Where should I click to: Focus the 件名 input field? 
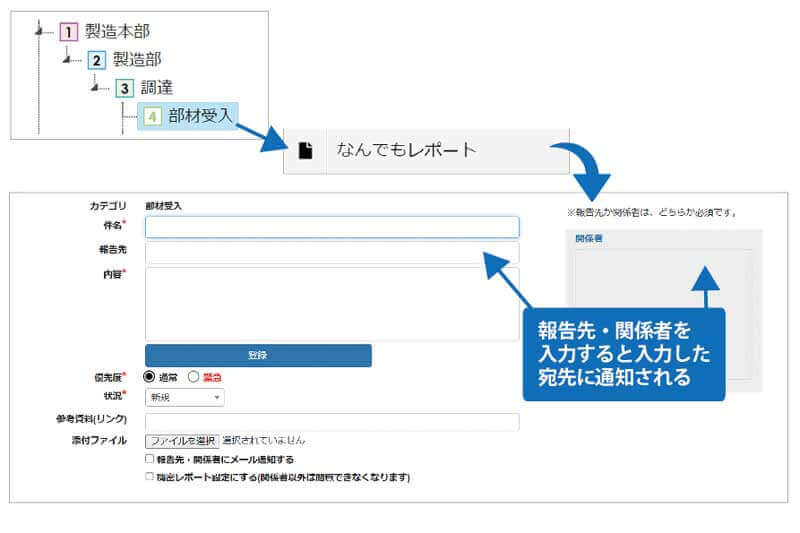click(x=332, y=227)
